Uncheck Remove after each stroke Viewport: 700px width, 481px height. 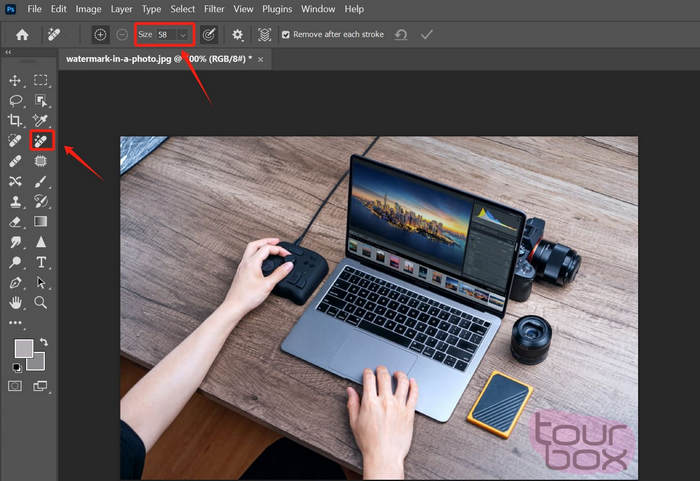coord(286,34)
